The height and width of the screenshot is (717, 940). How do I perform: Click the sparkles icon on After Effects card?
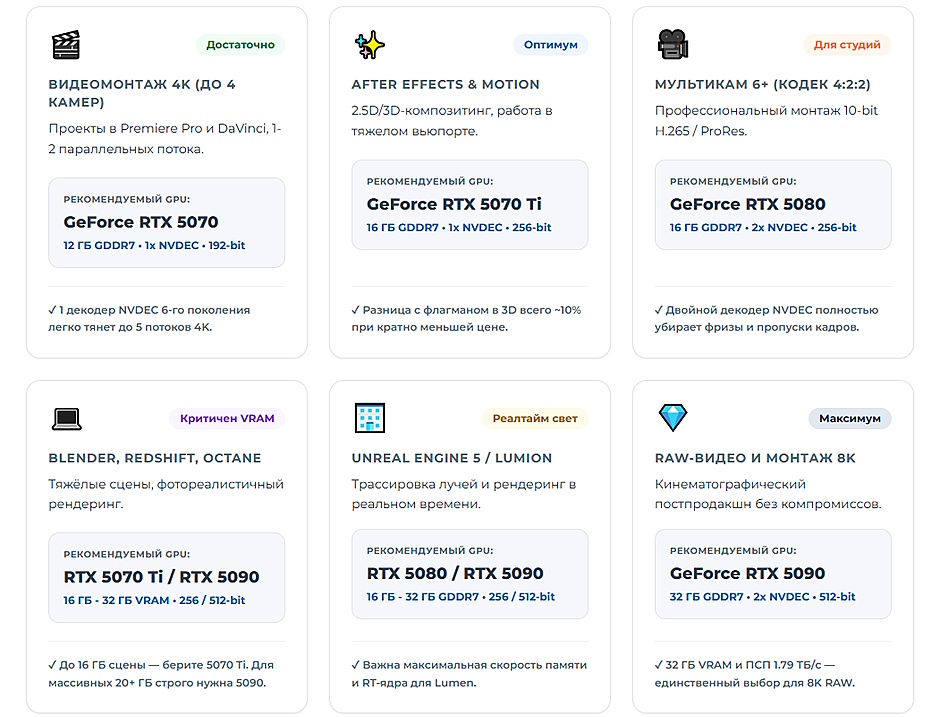click(x=369, y=45)
